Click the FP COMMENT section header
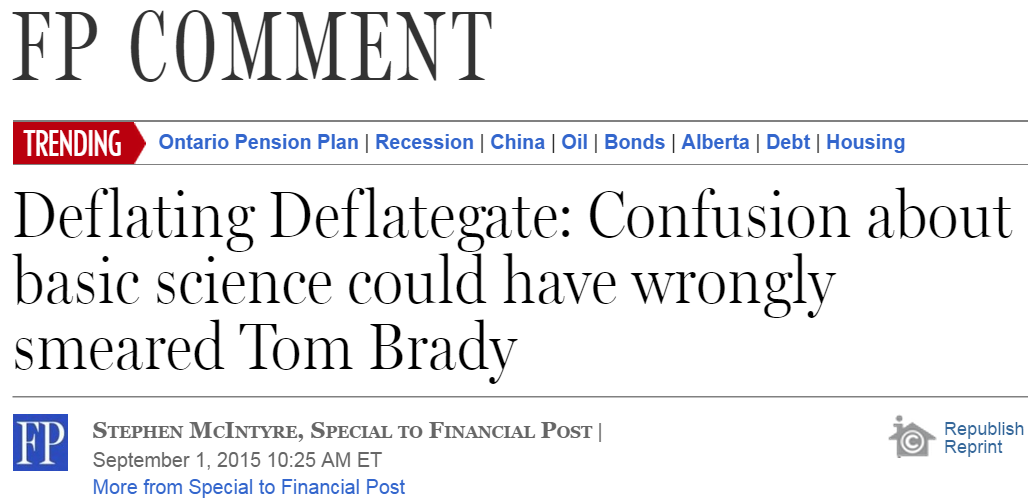 point(252,48)
